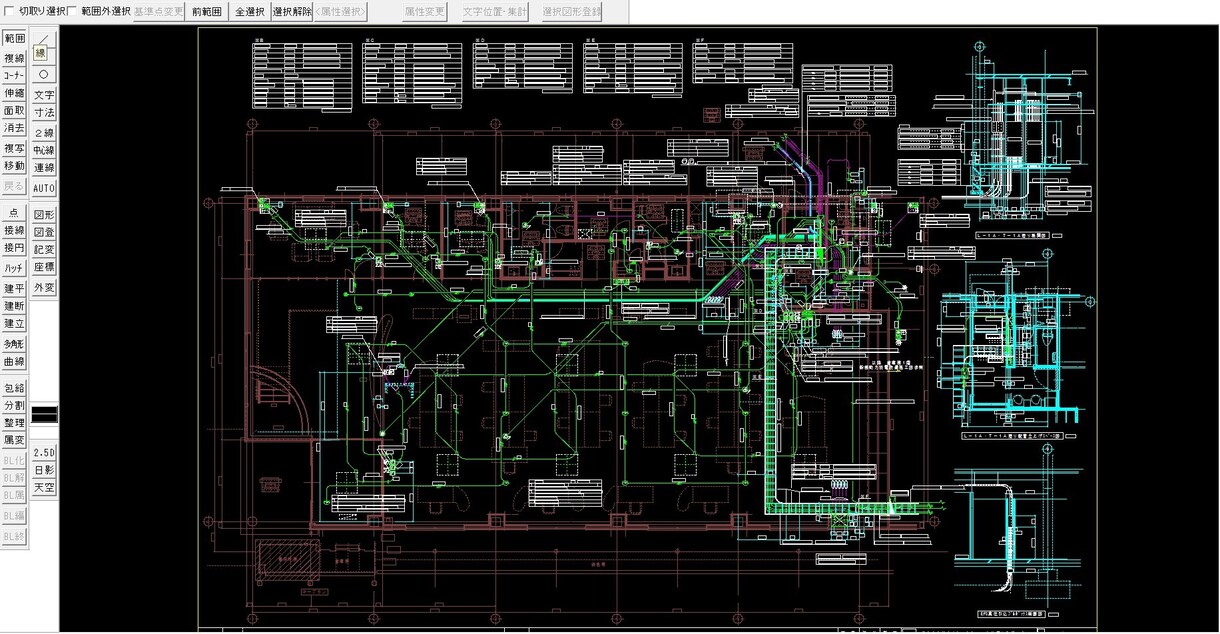Enable the 切取り選択 checkbox
Image resolution: width=1220 pixels, height=634 pixels.
pyautogui.click(x=10, y=12)
